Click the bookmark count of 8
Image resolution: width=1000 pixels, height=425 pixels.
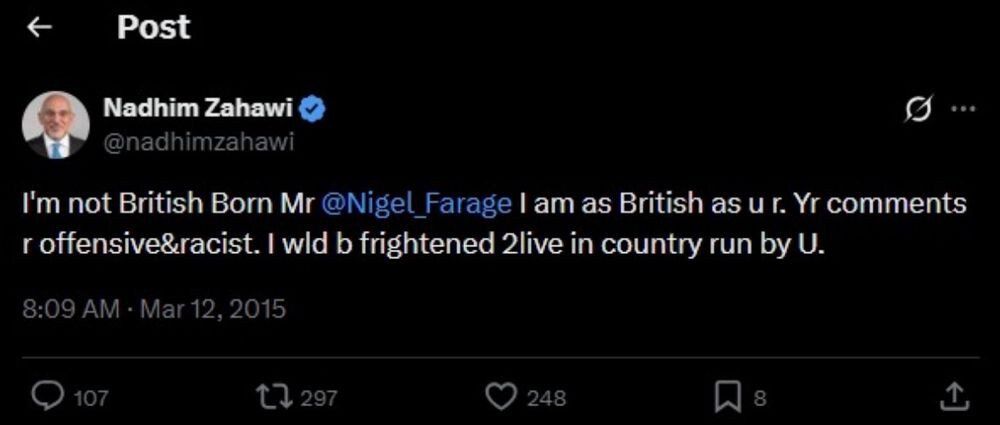759,398
